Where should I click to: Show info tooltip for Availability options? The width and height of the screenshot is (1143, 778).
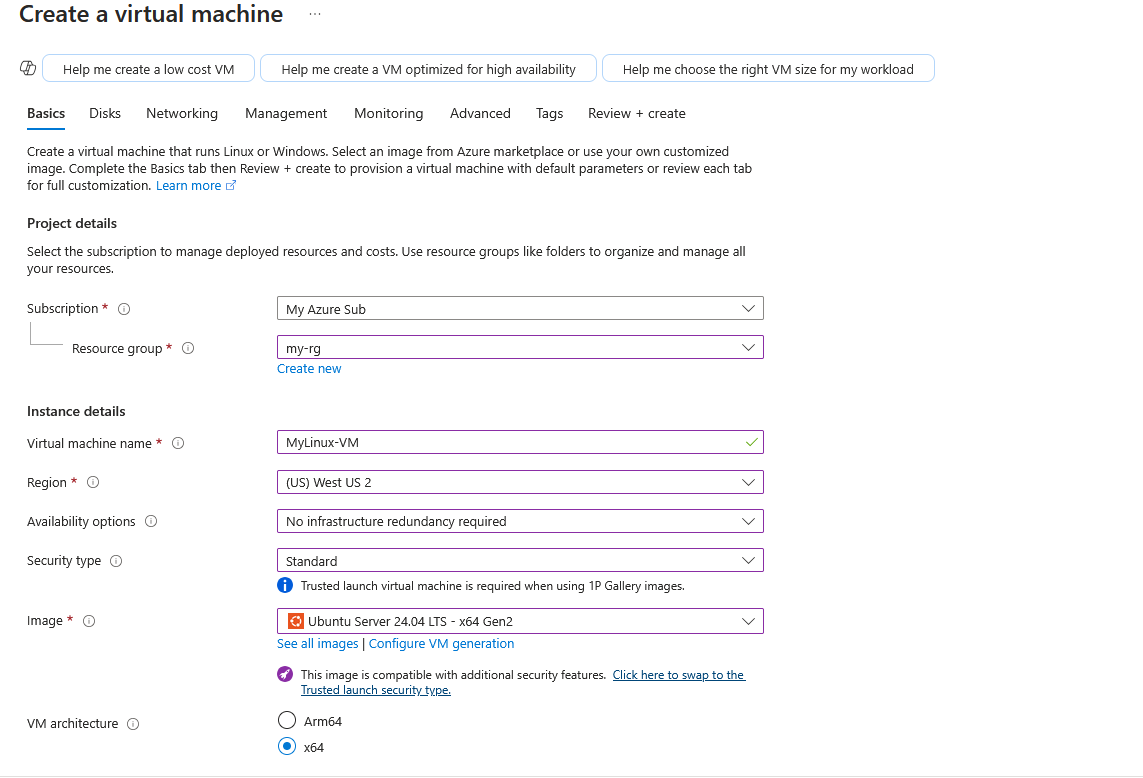[x=151, y=521]
